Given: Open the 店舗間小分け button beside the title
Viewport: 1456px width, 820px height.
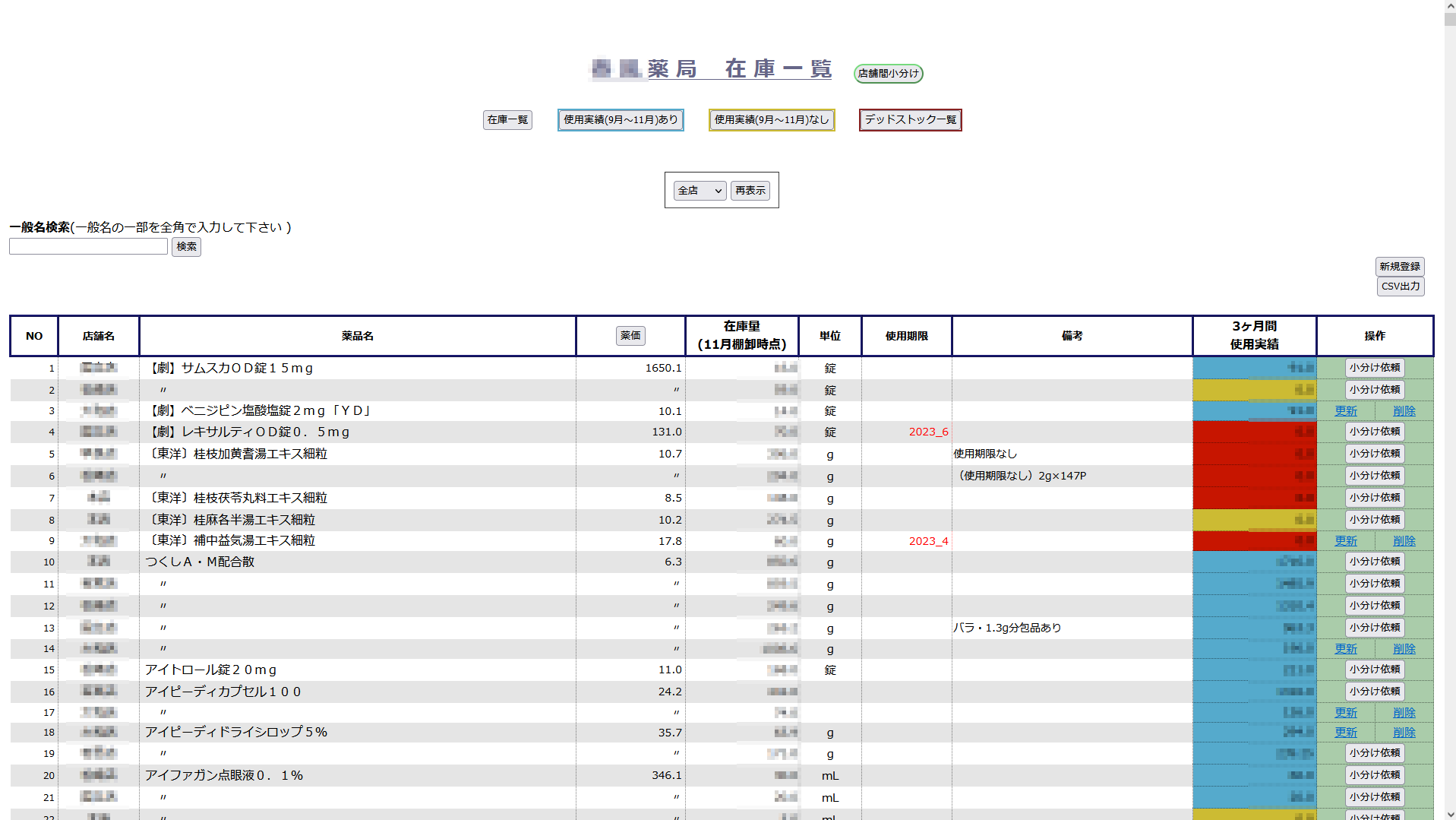Looking at the screenshot, I should 888,74.
